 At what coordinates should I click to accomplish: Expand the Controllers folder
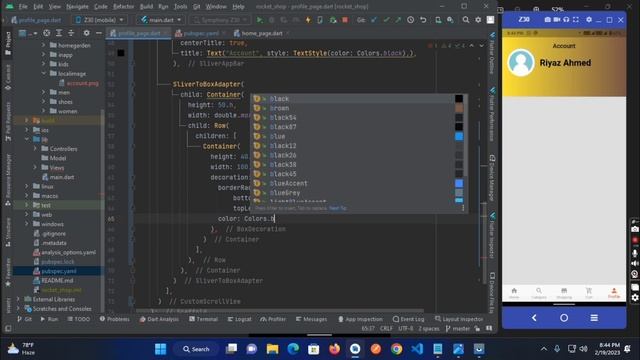[35, 149]
